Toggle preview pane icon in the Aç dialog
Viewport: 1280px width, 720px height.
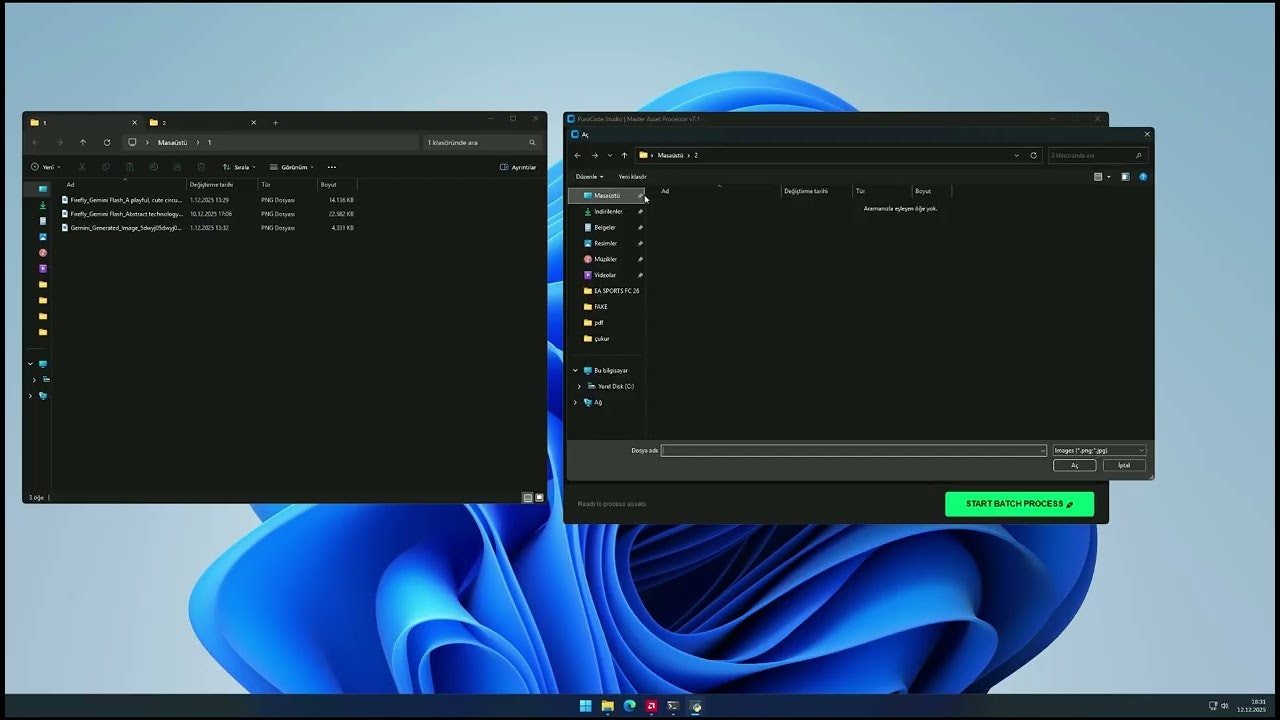1125,177
